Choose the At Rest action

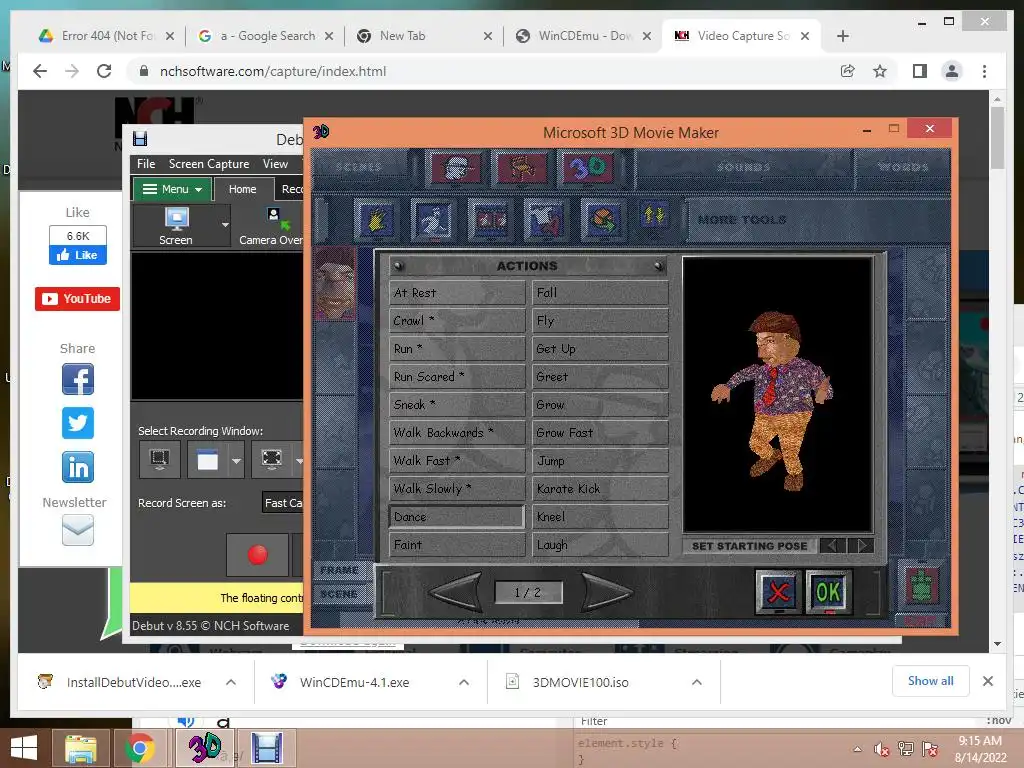(456, 293)
